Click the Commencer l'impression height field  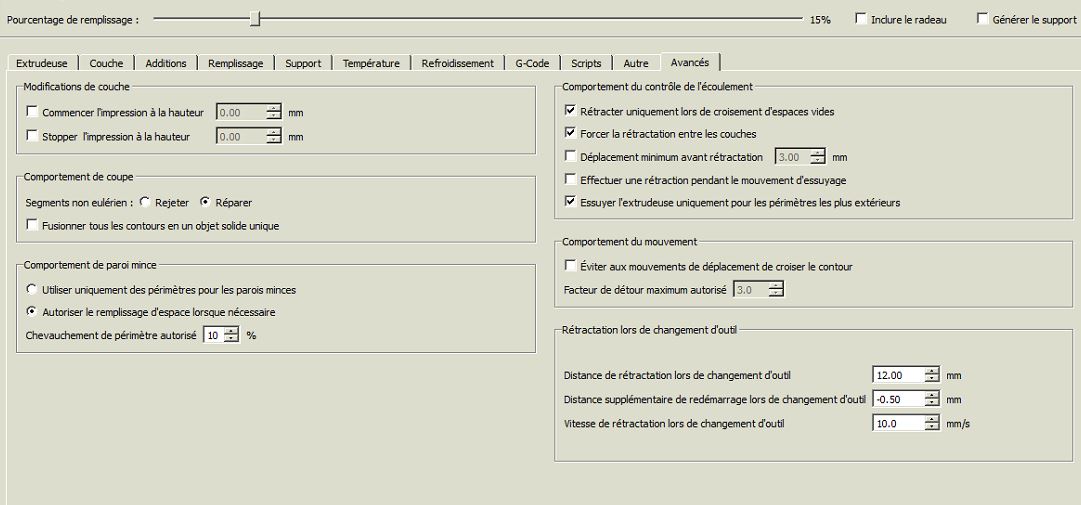pos(241,112)
